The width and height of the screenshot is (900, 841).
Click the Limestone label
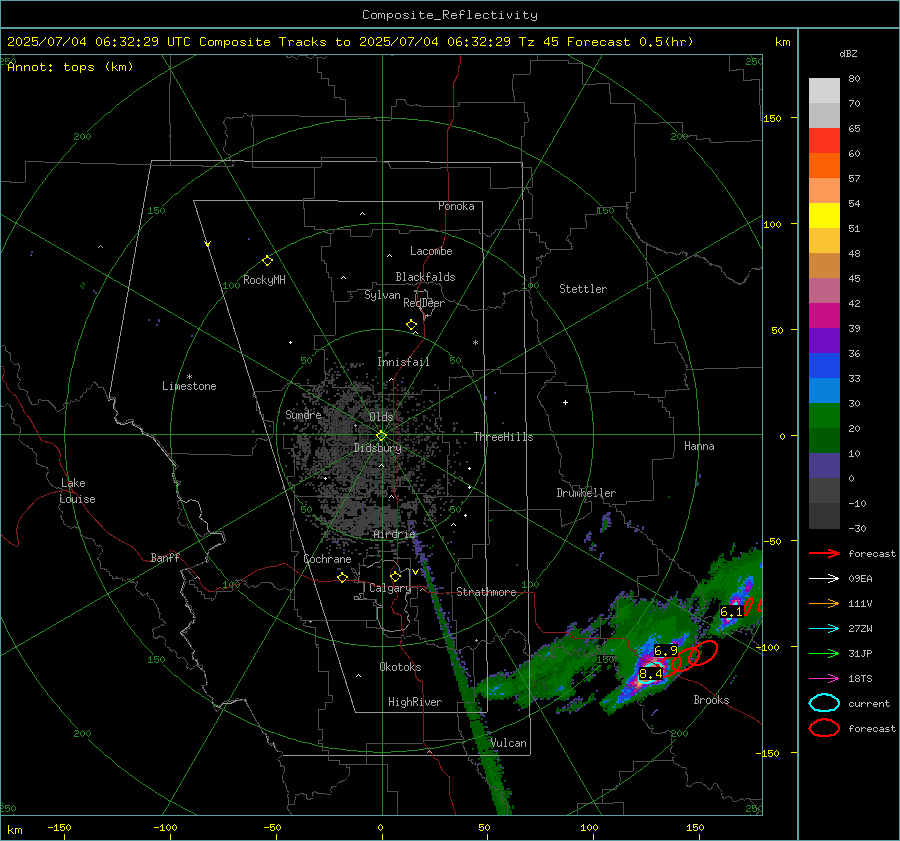coord(189,386)
